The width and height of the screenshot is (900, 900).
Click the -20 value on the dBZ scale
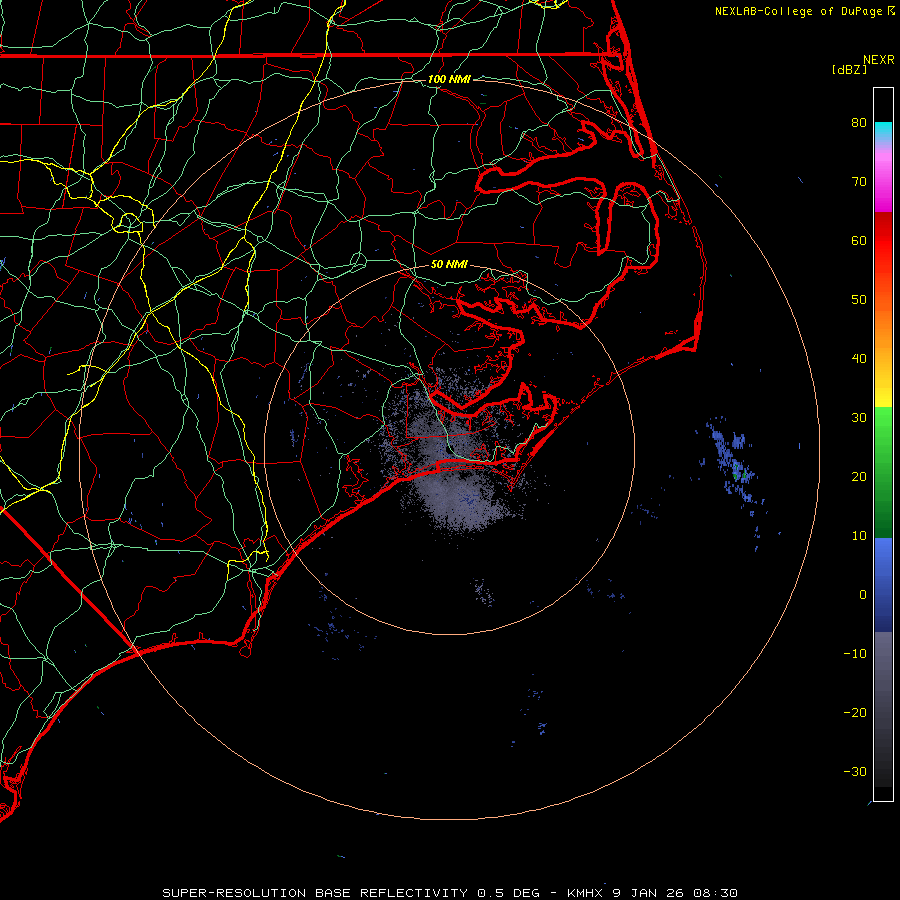tap(855, 712)
